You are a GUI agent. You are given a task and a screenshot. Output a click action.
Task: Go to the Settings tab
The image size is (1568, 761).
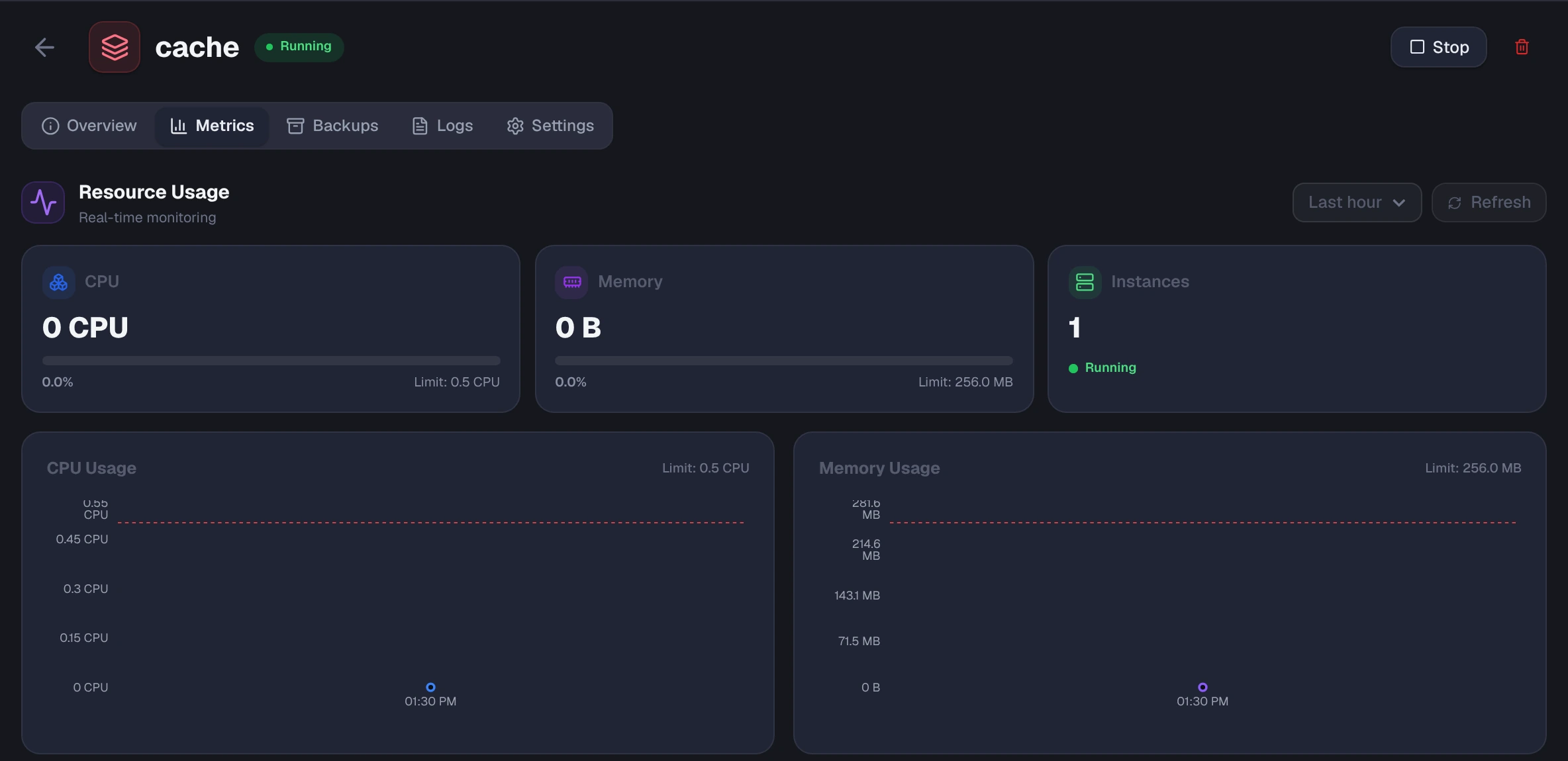[550, 126]
